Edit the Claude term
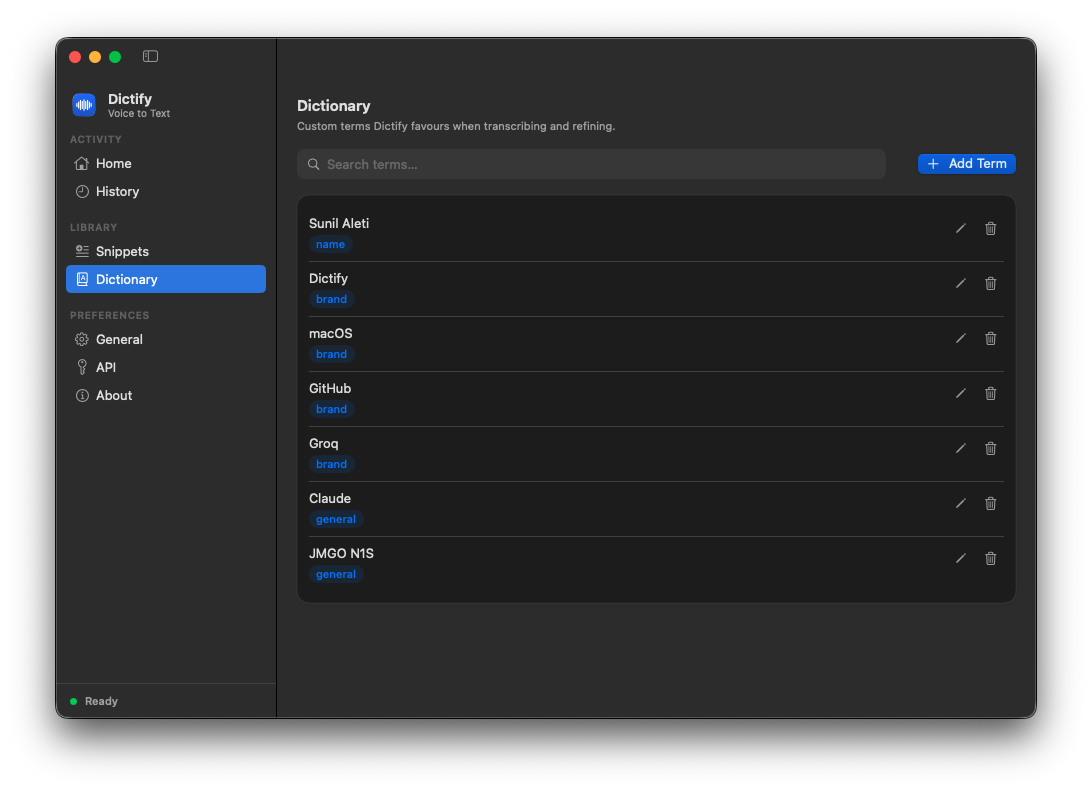1092x792 pixels. coord(960,504)
